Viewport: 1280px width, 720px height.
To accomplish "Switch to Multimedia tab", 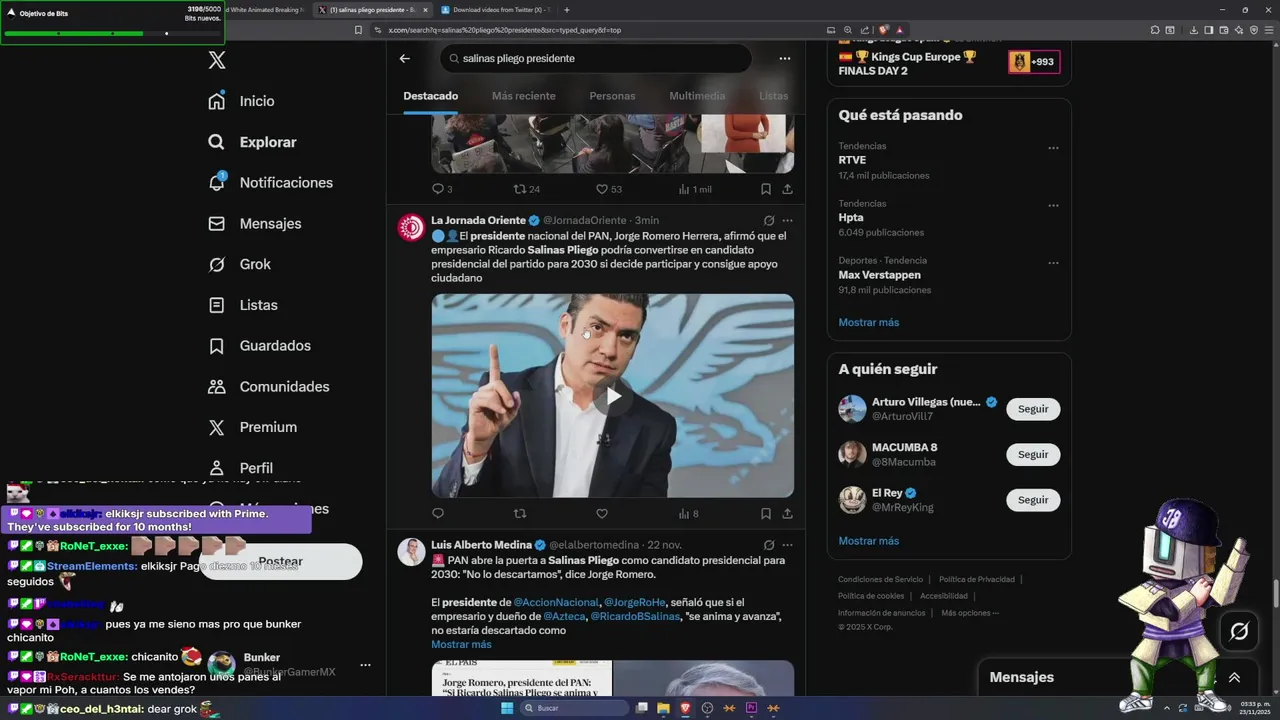I will 697,96.
